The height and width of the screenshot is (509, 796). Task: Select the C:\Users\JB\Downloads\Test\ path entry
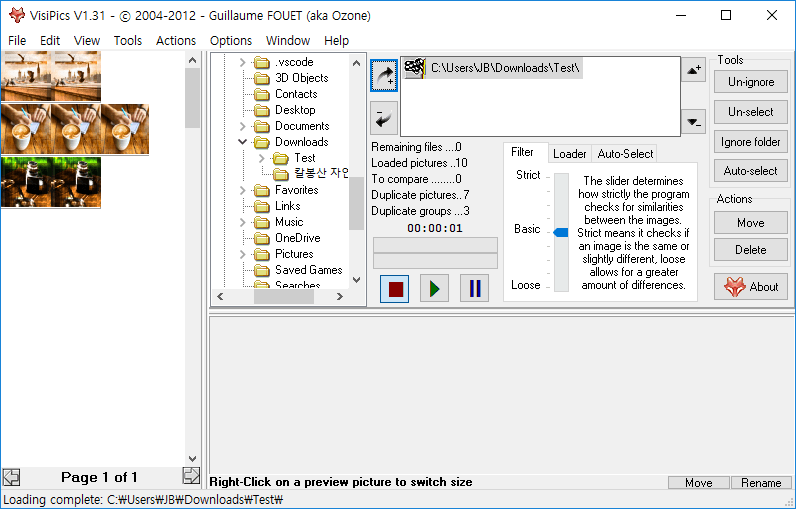point(492,68)
